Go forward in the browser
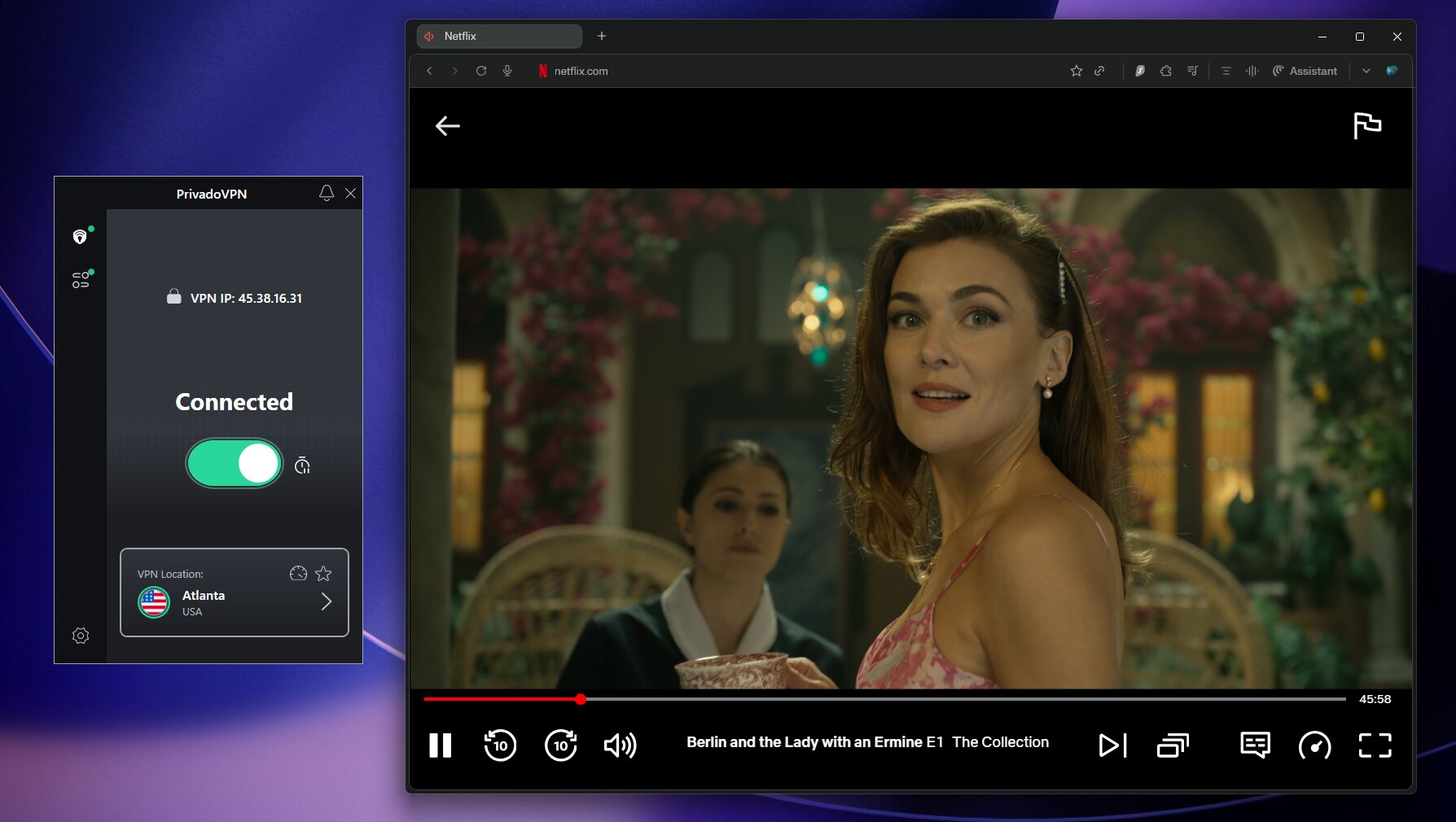1456x822 pixels. click(455, 71)
